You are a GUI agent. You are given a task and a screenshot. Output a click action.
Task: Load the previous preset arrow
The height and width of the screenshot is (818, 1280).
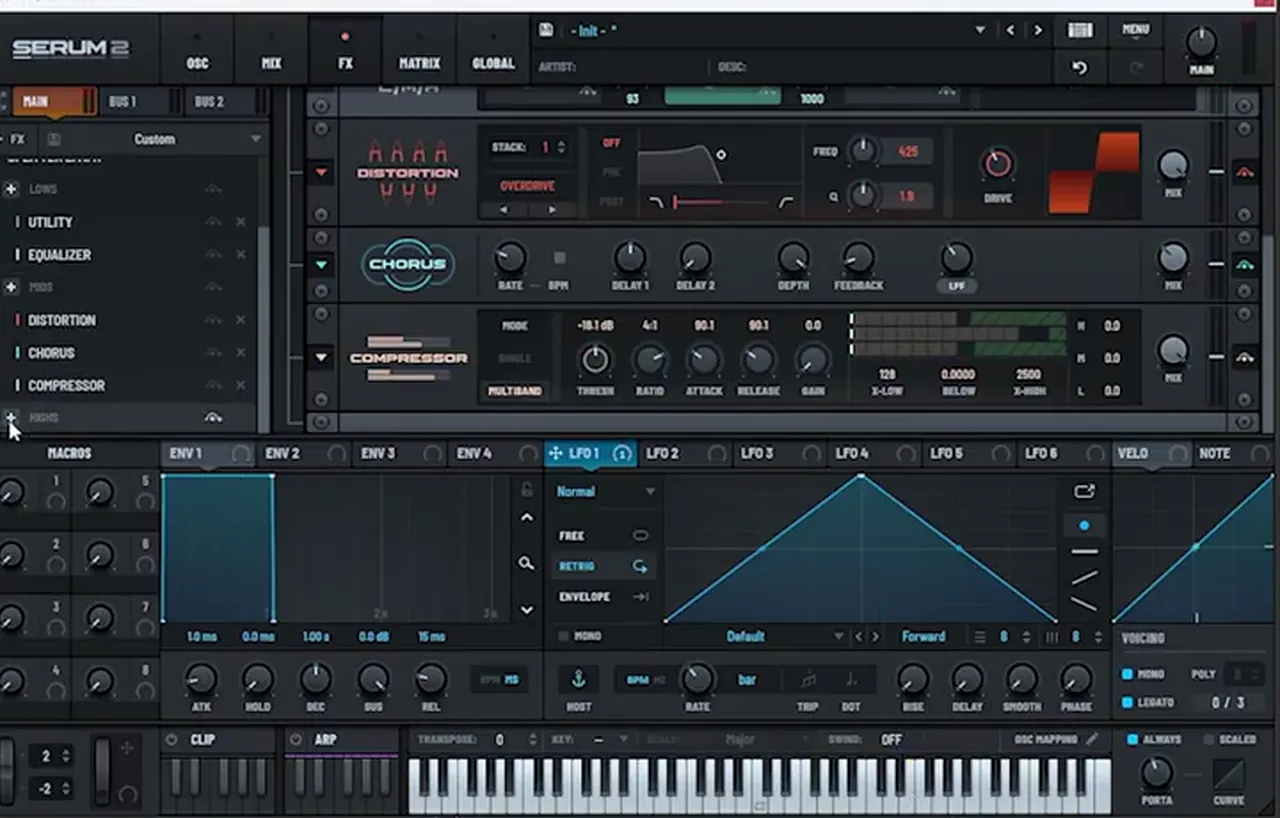pyautogui.click(x=1010, y=30)
